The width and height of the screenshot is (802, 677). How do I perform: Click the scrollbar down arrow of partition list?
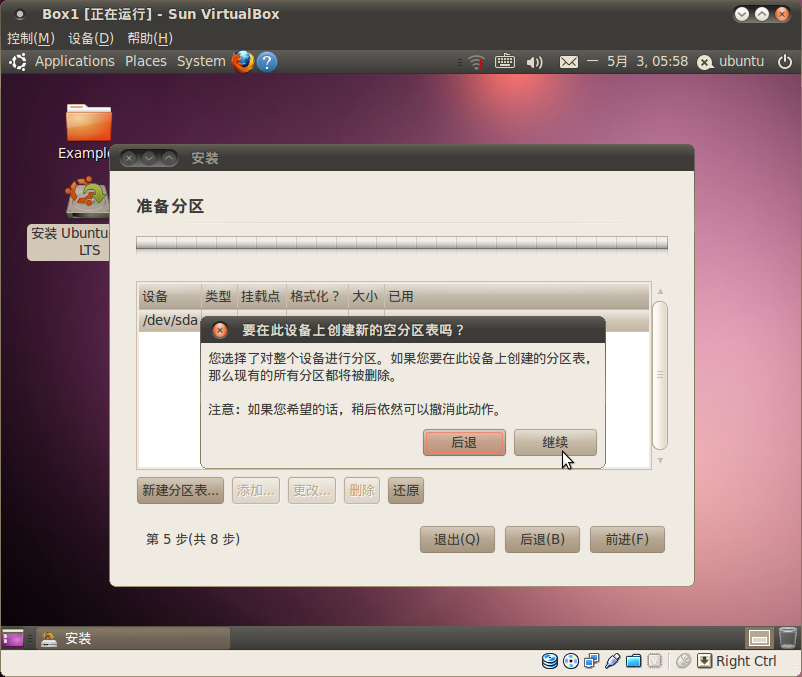pyautogui.click(x=660, y=461)
